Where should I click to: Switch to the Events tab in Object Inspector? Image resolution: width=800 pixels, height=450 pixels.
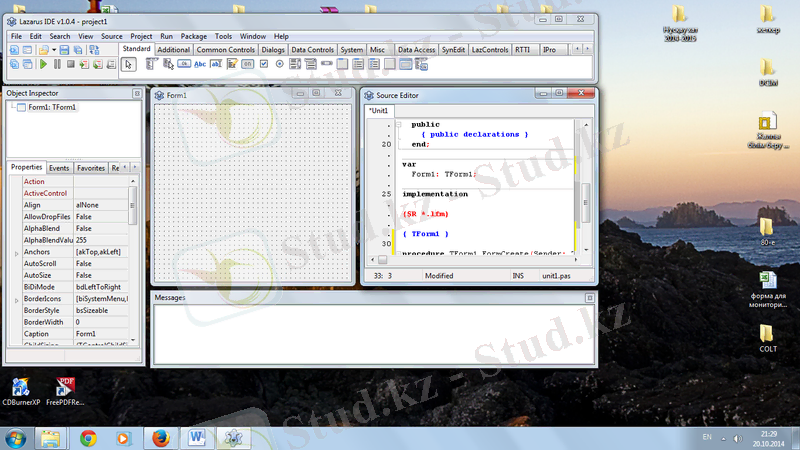coord(59,168)
